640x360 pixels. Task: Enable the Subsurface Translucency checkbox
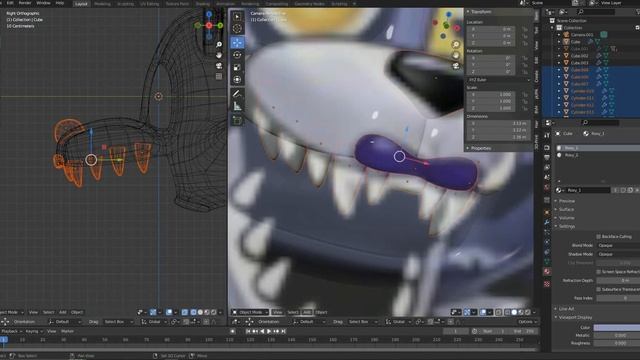click(x=598, y=289)
